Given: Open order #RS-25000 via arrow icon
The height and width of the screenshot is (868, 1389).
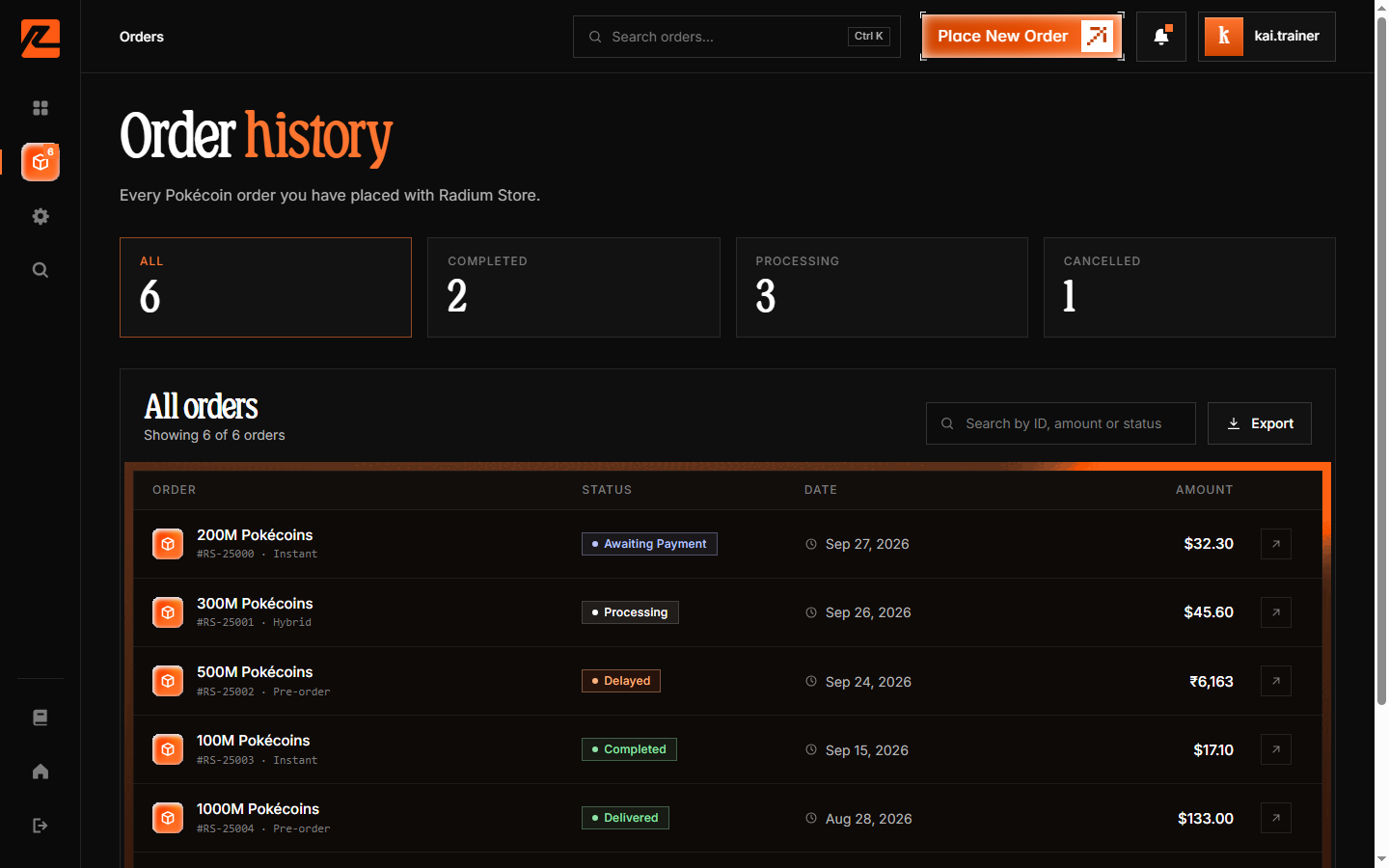Looking at the screenshot, I should (x=1276, y=544).
